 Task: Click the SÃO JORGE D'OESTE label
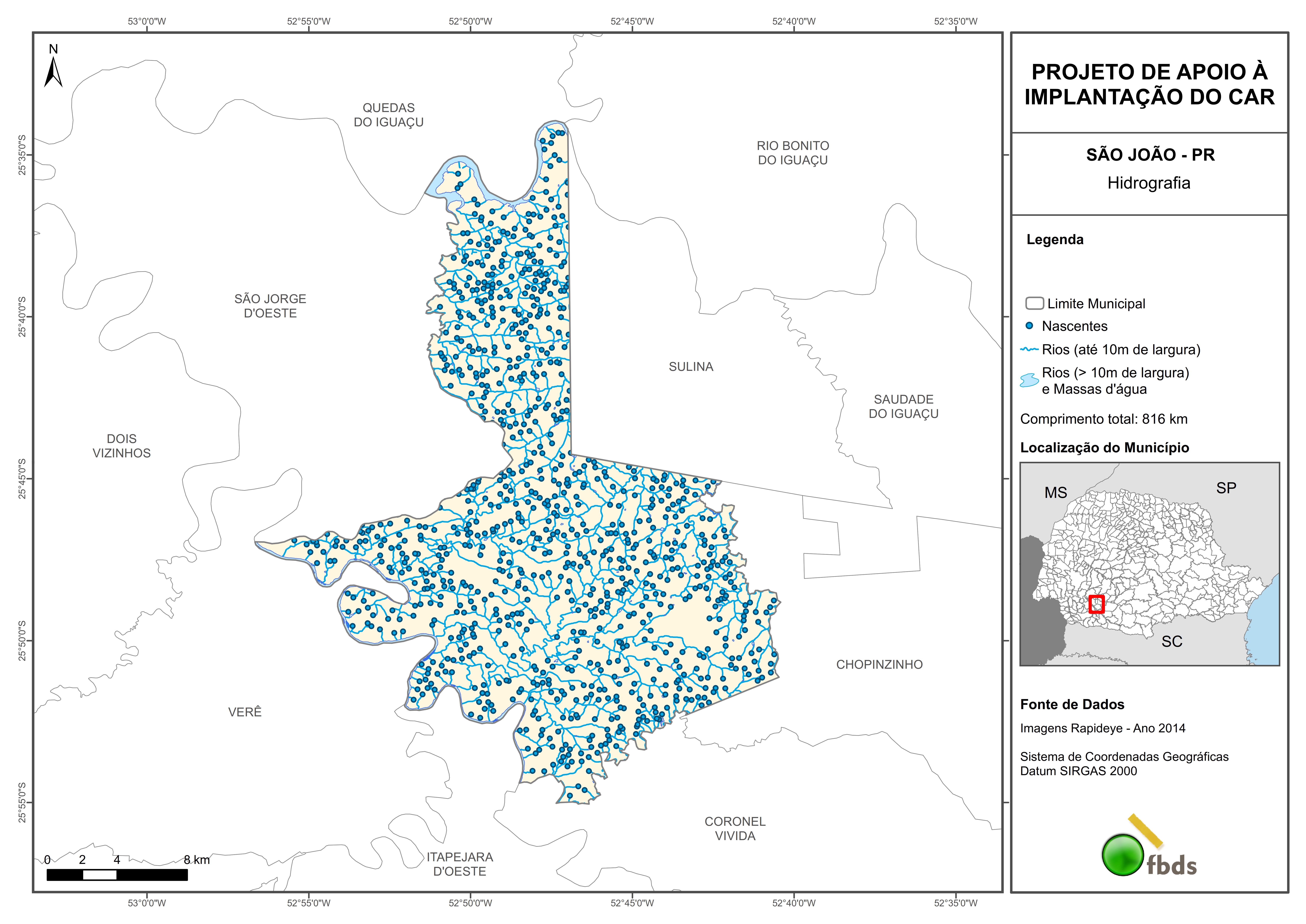pos(270,306)
